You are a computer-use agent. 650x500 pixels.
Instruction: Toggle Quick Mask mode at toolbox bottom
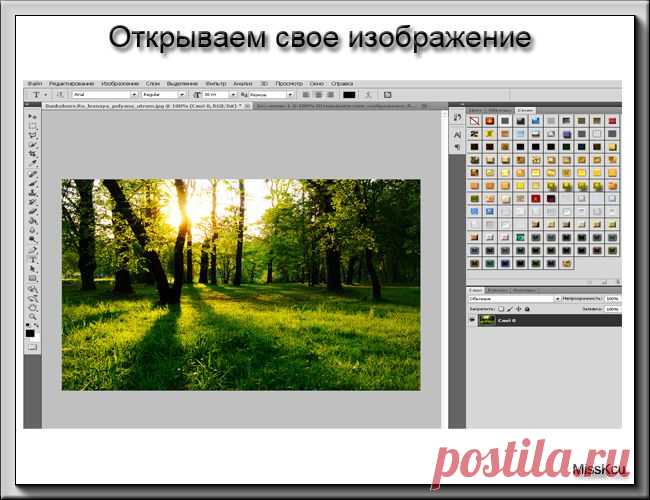click(x=32, y=347)
